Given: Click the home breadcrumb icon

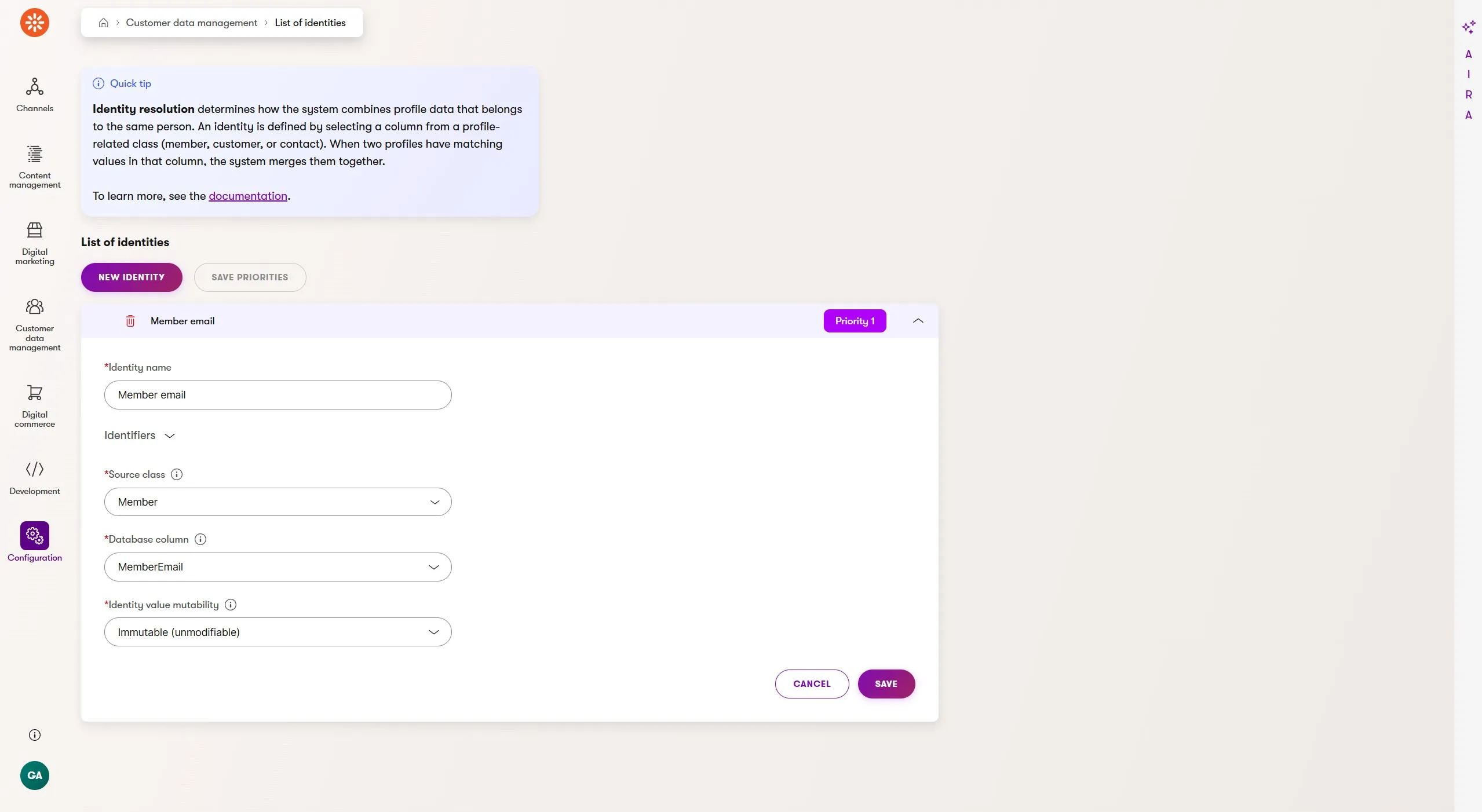Looking at the screenshot, I should (104, 23).
